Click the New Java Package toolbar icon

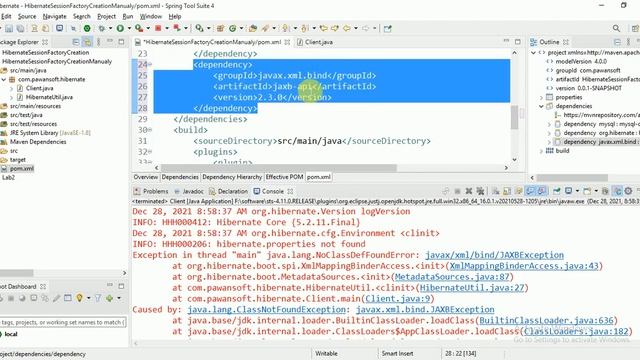click(220, 28)
